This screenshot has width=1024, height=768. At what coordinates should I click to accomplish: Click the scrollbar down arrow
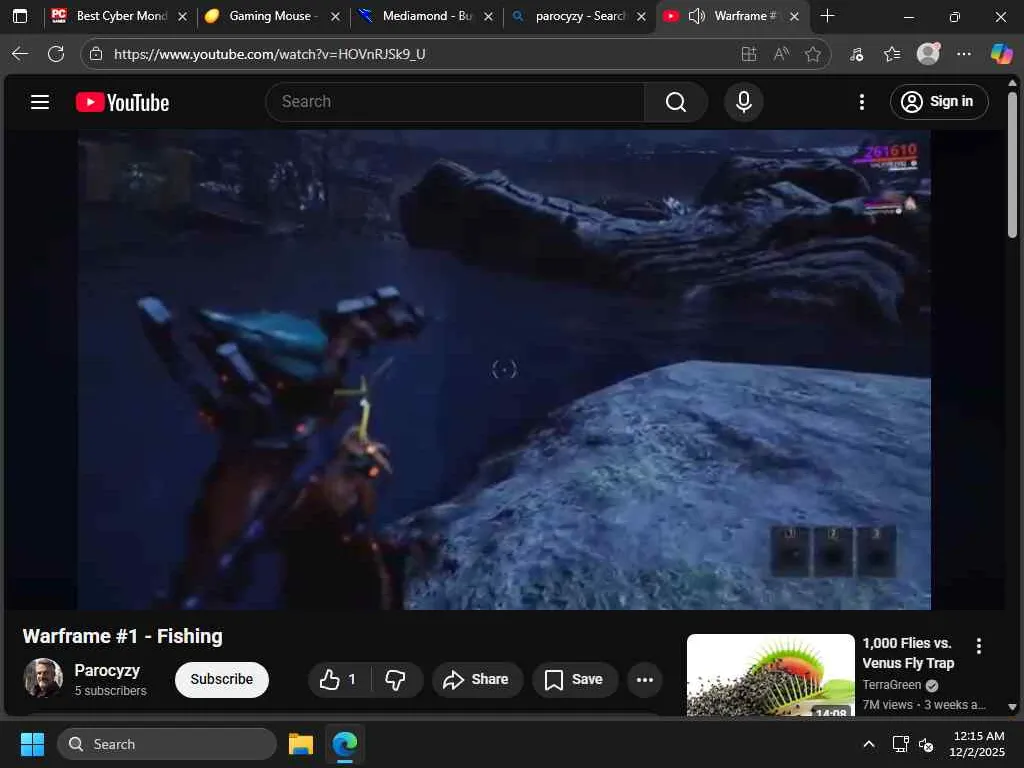pyautogui.click(x=1012, y=707)
